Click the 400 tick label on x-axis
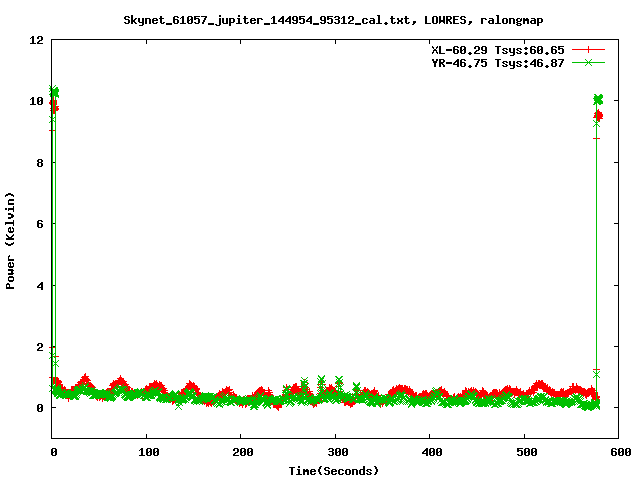The width and height of the screenshot is (640, 480). [x=430, y=453]
